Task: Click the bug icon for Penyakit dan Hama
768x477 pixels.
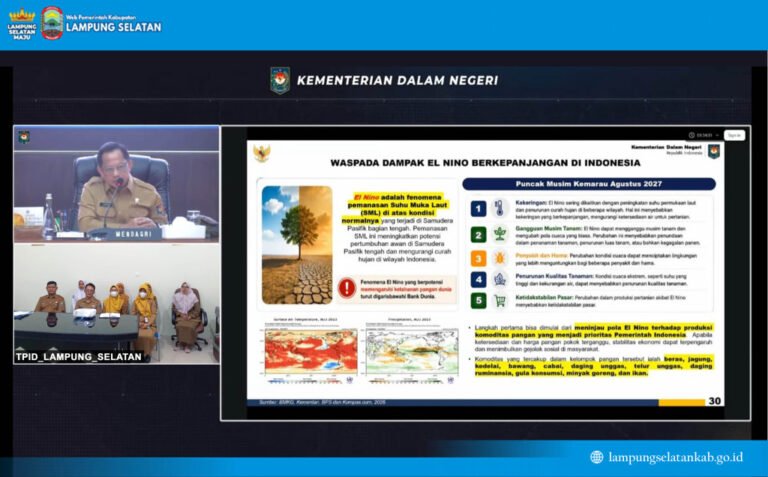Action: tap(499, 258)
